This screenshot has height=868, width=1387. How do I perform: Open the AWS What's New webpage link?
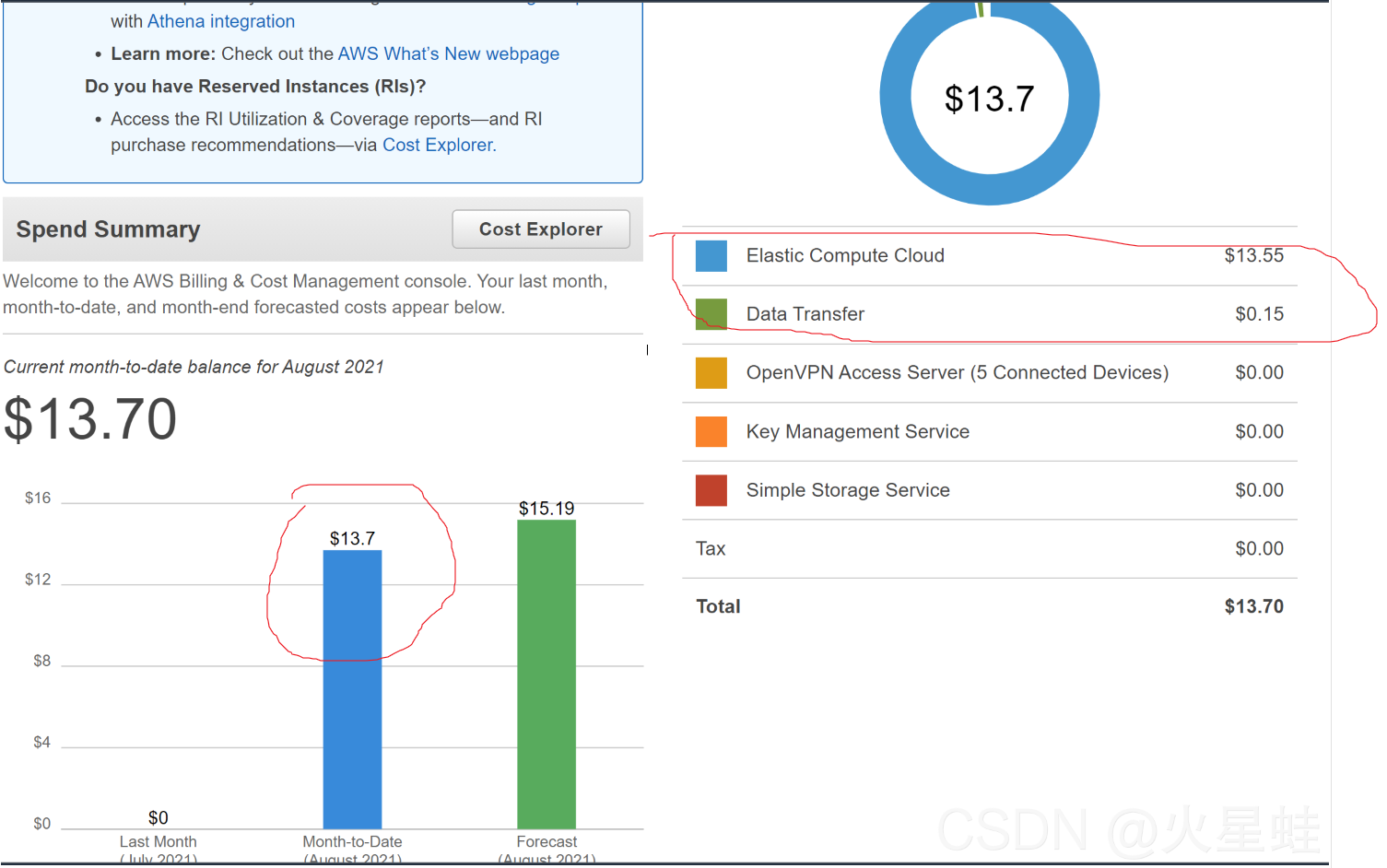coord(449,53)
